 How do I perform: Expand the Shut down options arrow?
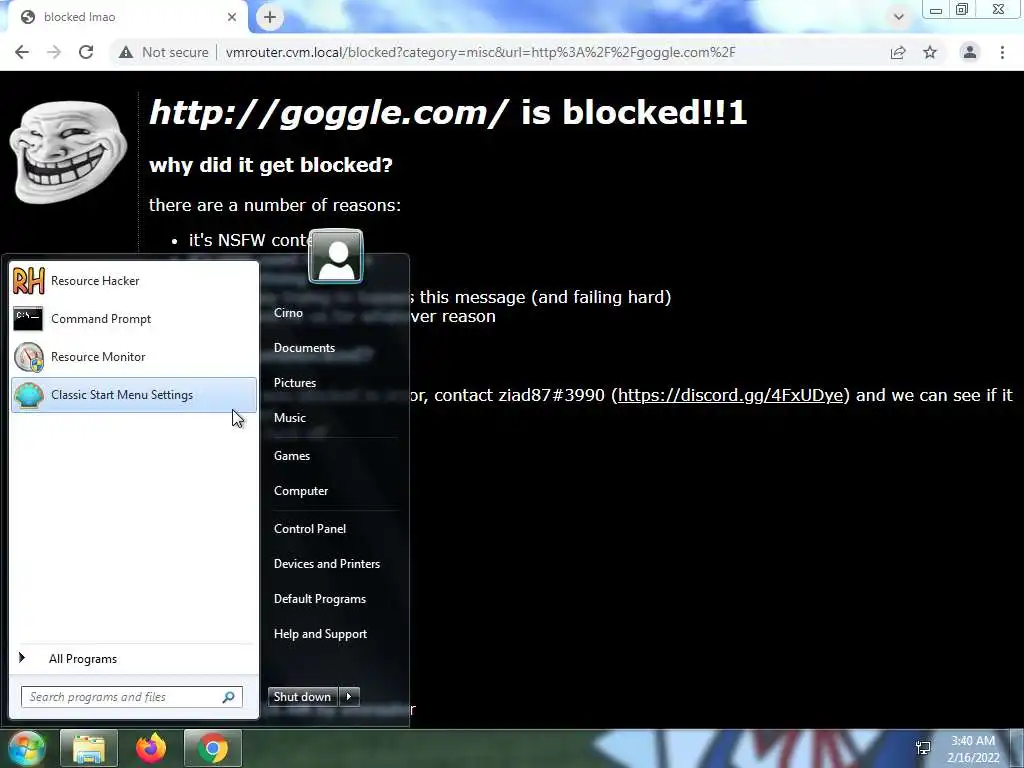tap(349, 697)
